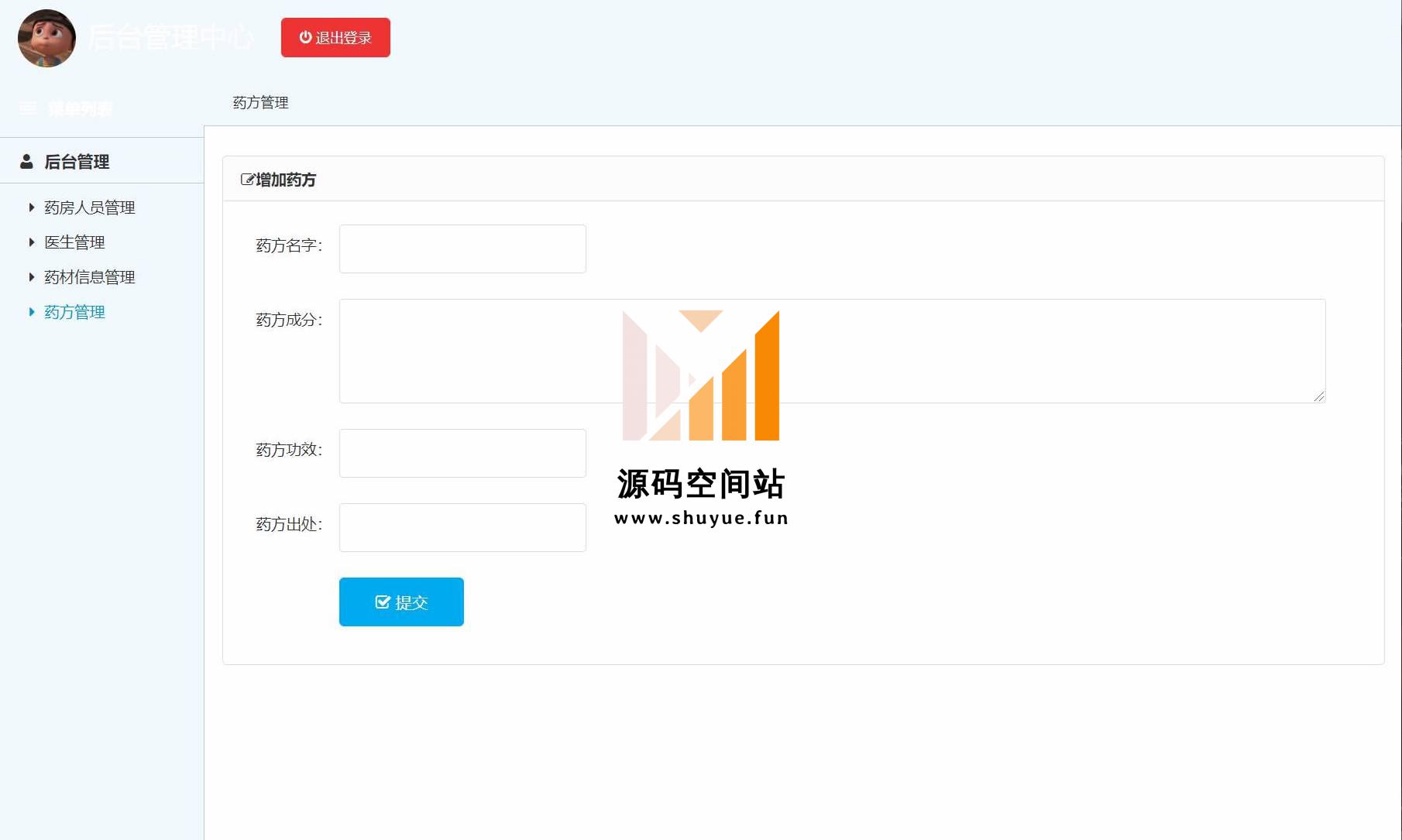
Task: Click the 药方功效 label
Action: click(289, 451)
